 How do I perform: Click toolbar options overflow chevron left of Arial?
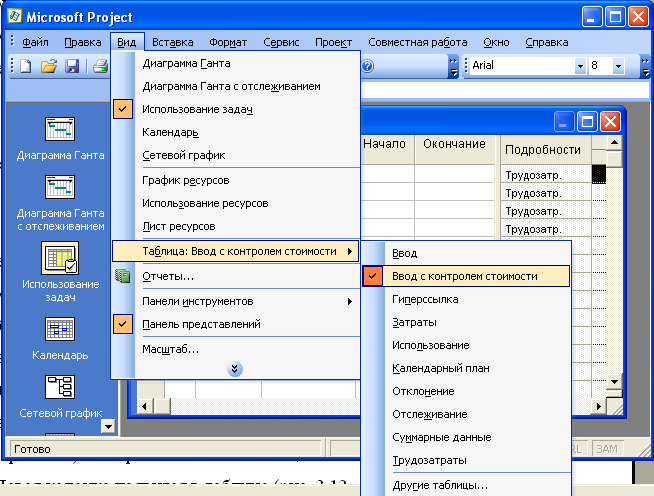[453, 66]
